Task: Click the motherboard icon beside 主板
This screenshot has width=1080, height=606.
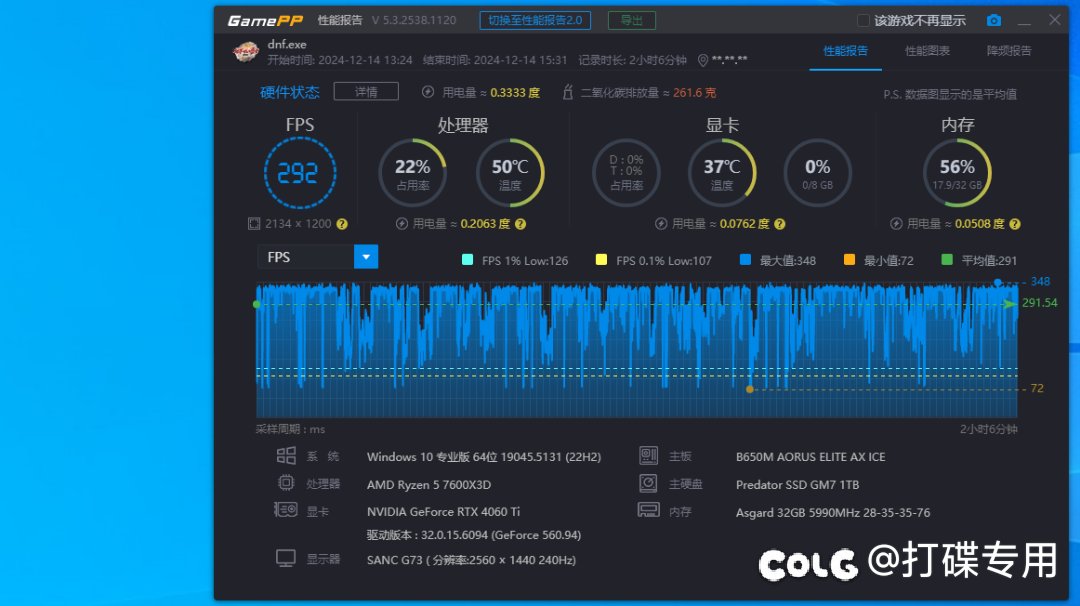Action: click(648, 455)
